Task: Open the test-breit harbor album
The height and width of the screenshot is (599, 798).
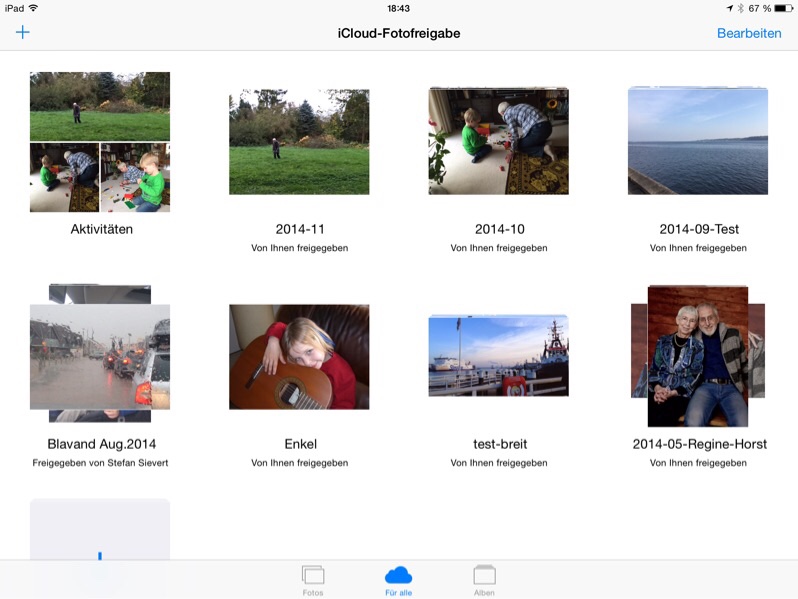Action: tap(498, 357)
